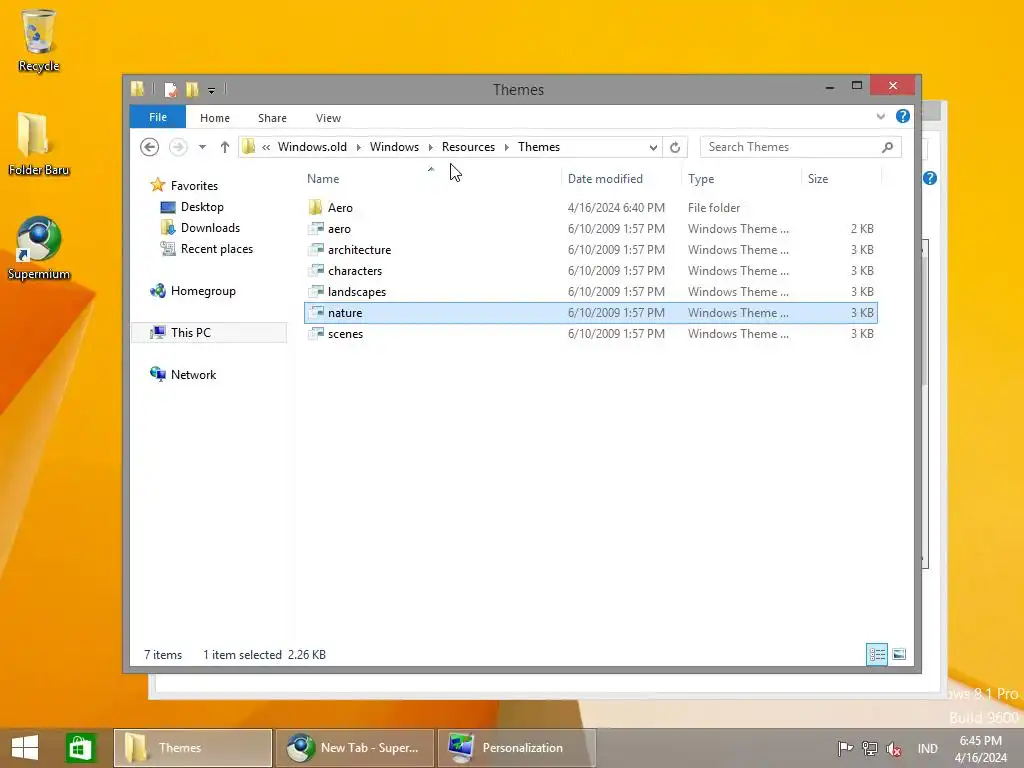Open the Windows Start button

click(25, 748)
